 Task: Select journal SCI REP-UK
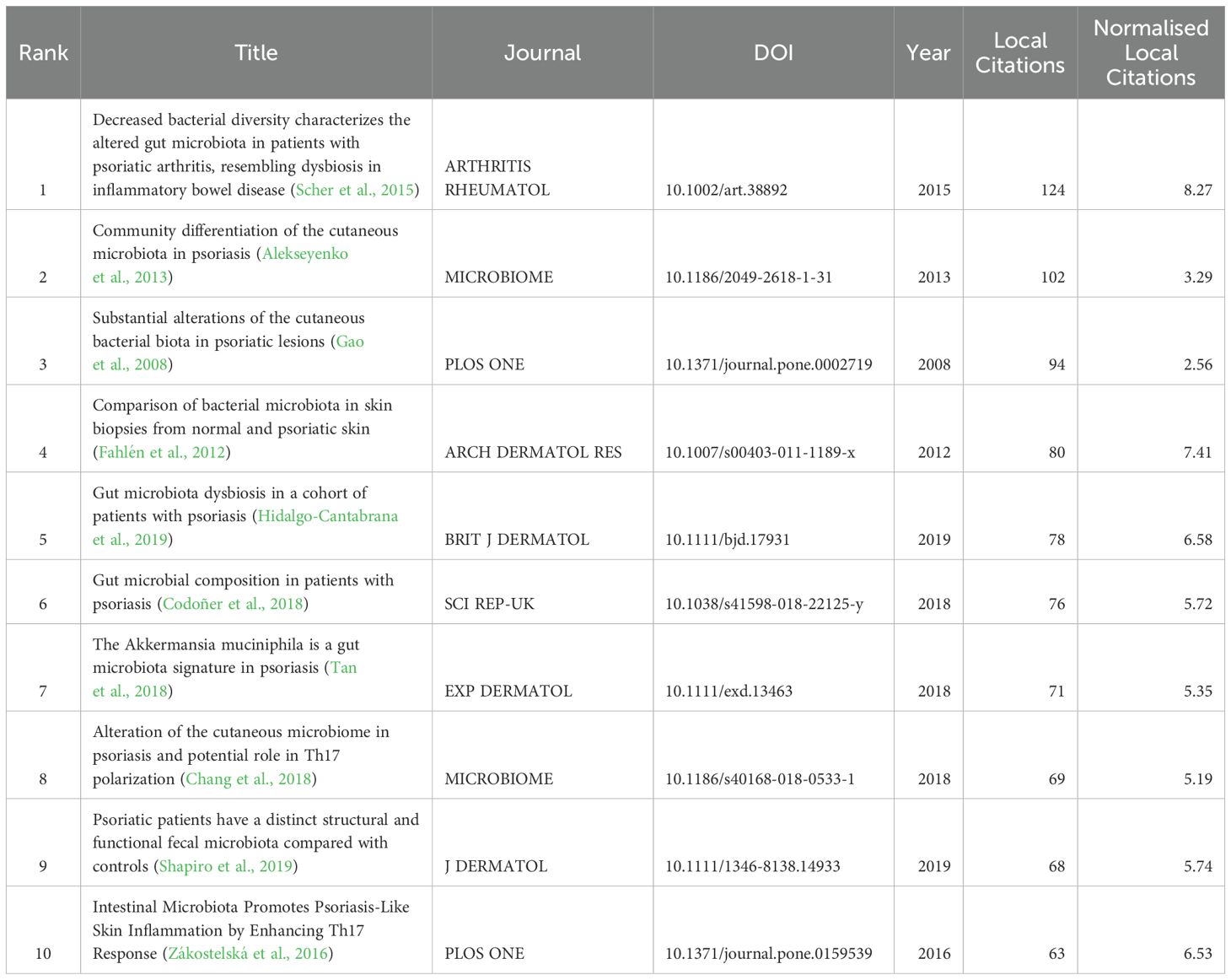(490, 604)
